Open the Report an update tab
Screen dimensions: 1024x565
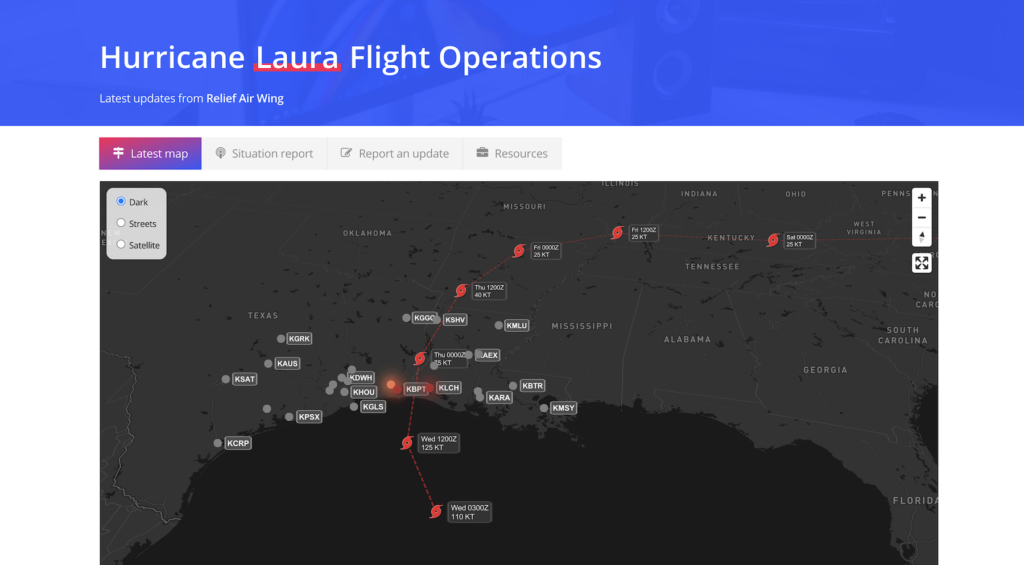point(395,154)
